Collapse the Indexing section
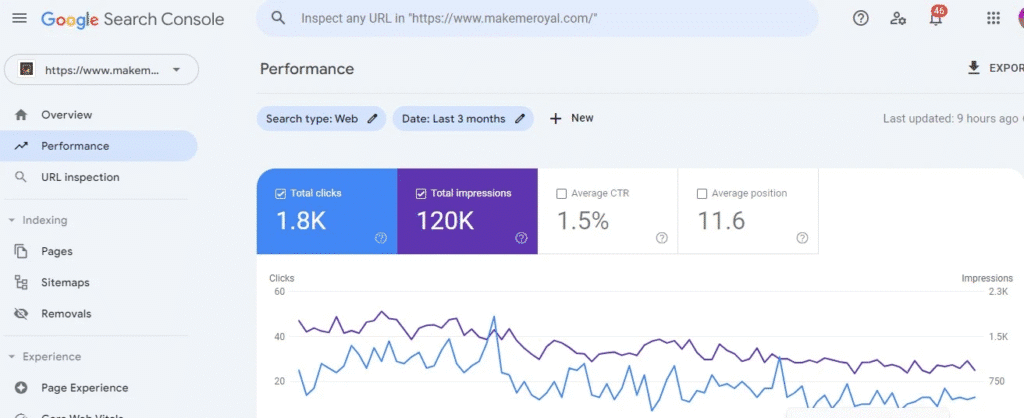 11,220
